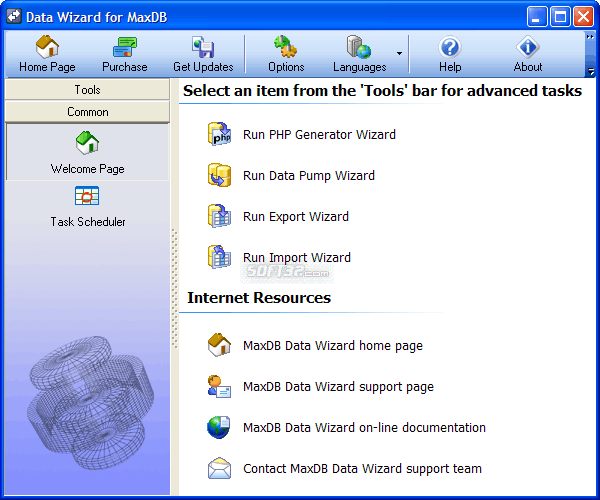
Task: Contact MaxDB Data Wizard support team link
Action: (362, 469)
